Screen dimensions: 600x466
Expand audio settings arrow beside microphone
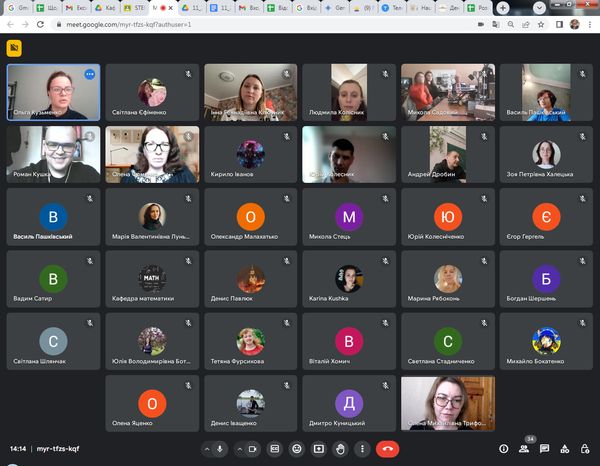coord(206,449)
